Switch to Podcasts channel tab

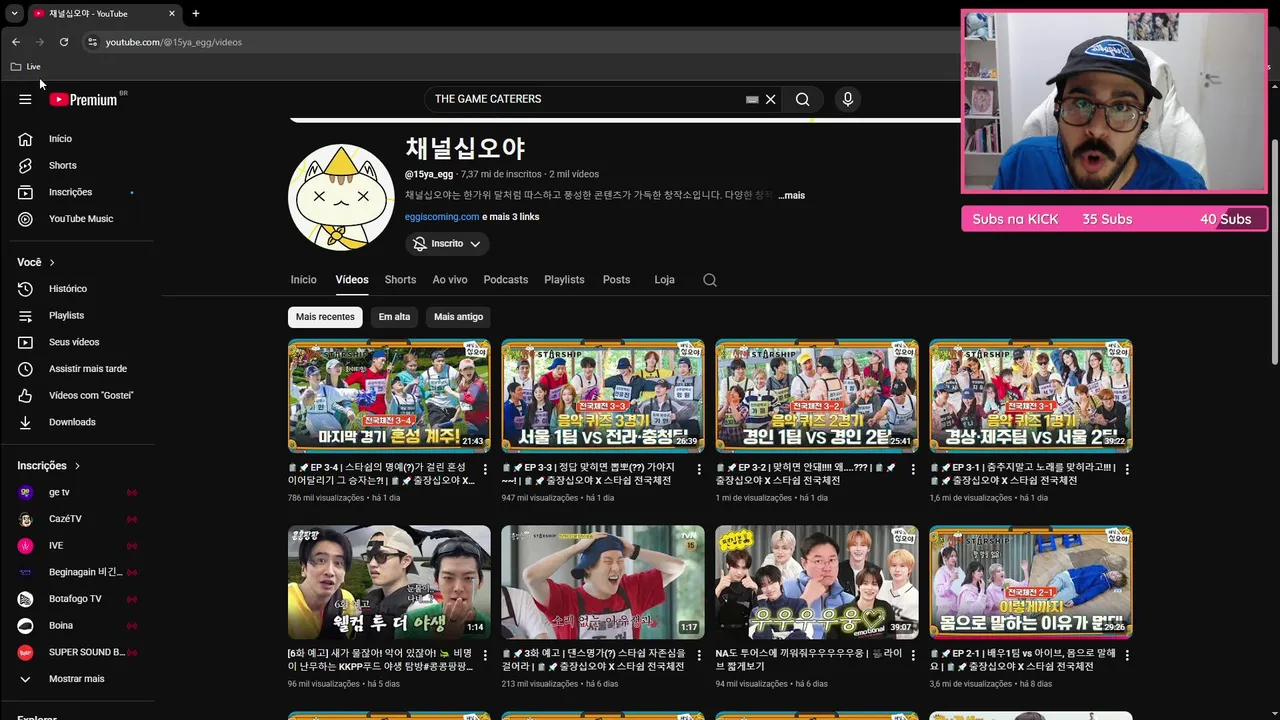506,280
